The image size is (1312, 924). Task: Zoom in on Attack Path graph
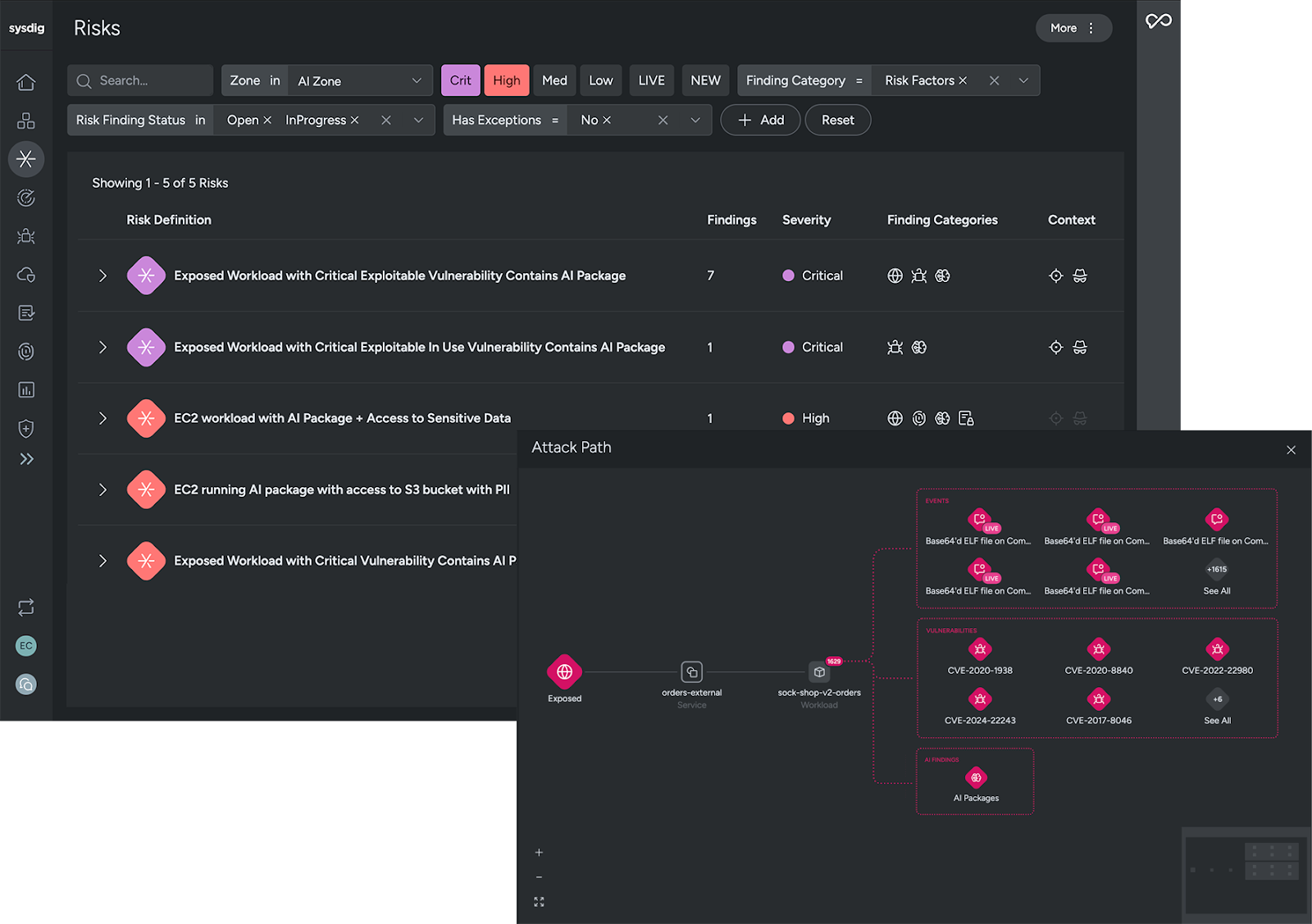539,853
